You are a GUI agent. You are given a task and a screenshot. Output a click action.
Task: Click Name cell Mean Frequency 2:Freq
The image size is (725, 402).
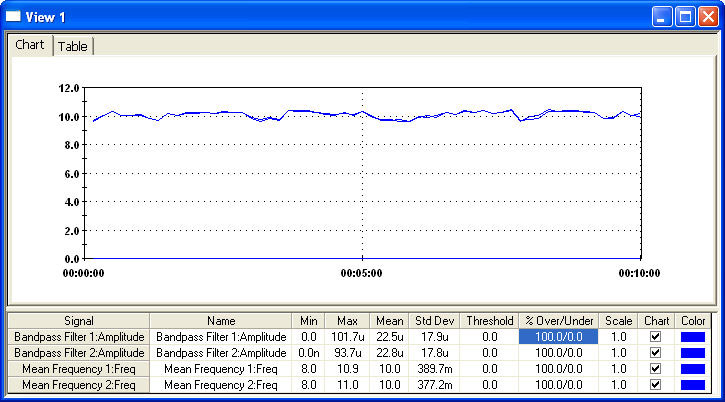221,385
